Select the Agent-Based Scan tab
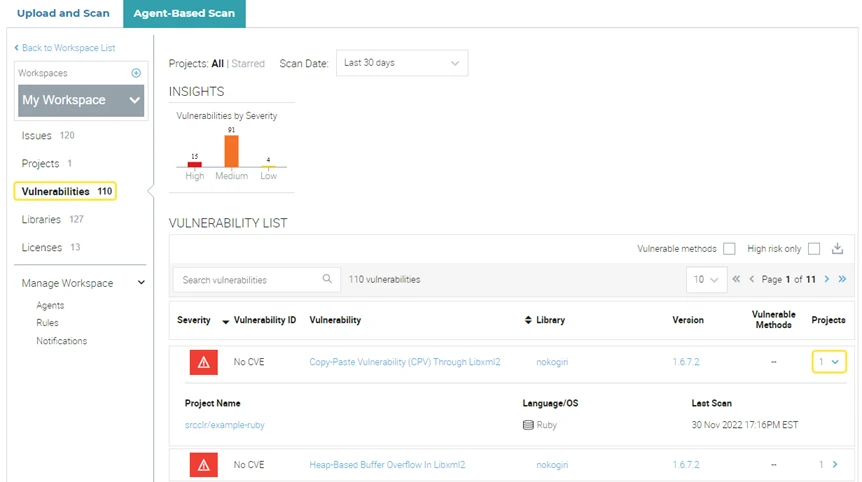 184,13
